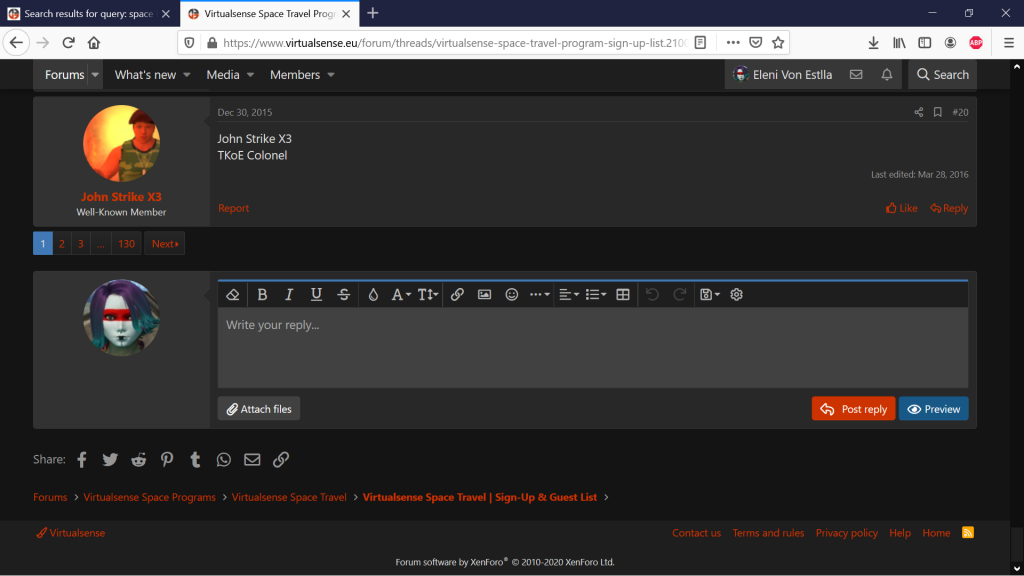The height and width of the screenshot is (576, 1024).
Task: Share thread on Reddit
Action: point(138,460)
